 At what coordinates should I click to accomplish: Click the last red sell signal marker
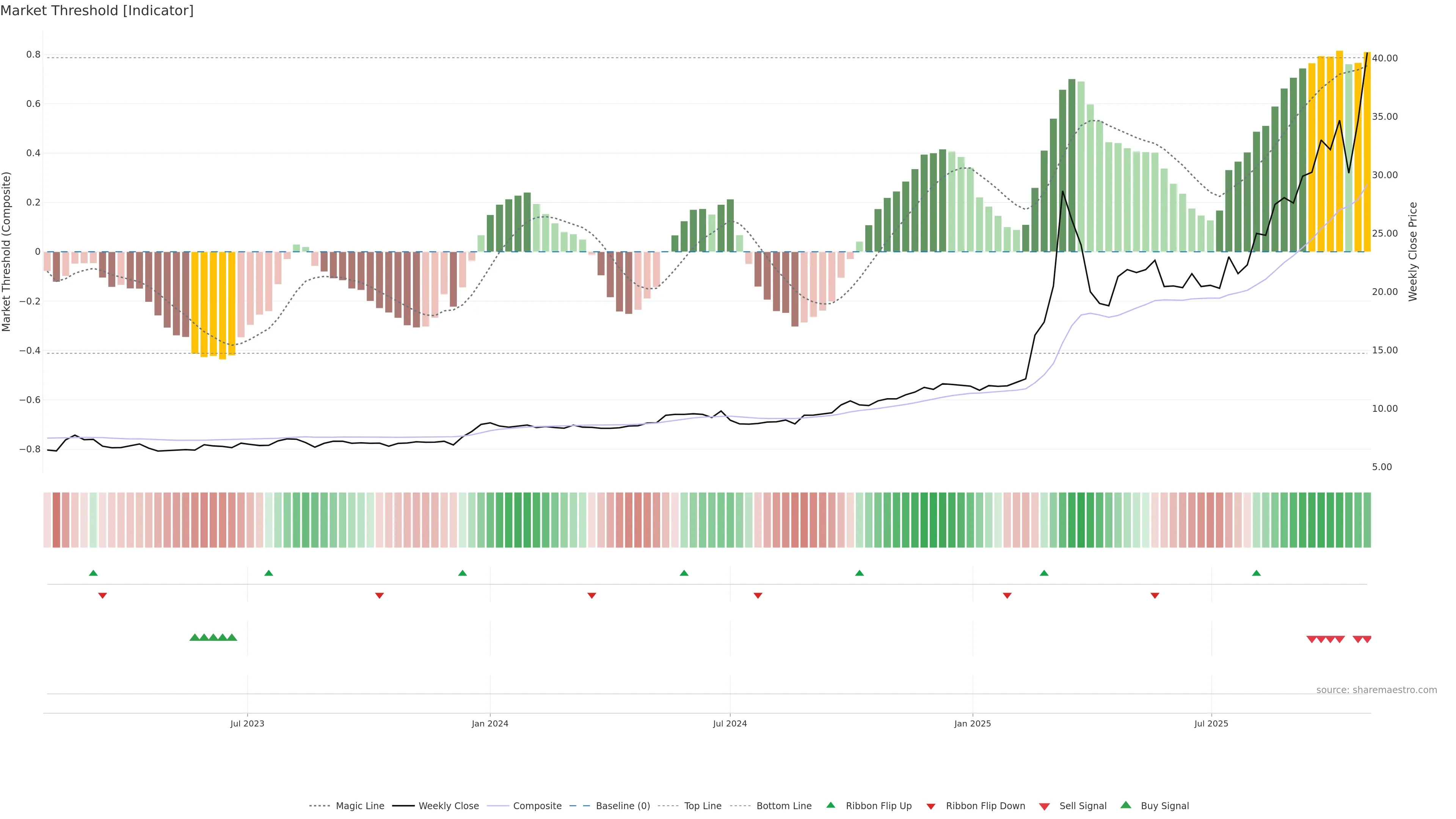(1367, 639)
